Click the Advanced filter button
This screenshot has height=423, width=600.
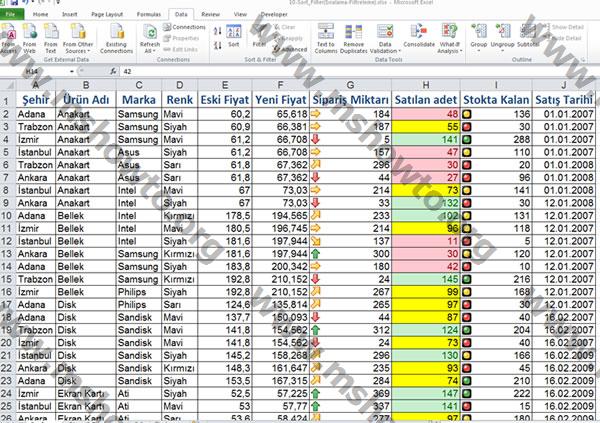point(290,49)
